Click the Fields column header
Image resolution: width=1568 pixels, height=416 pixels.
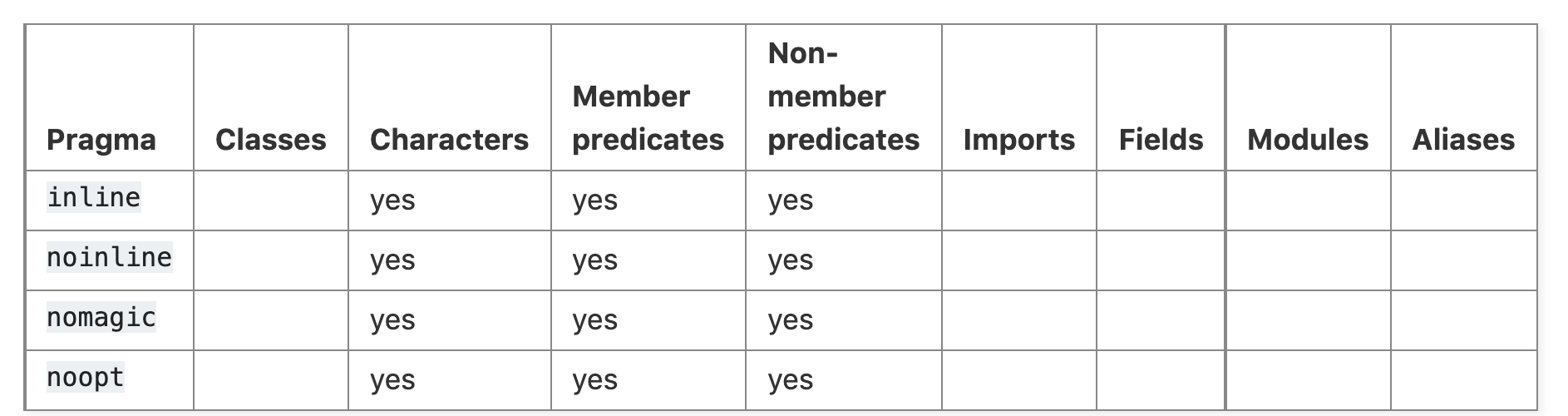point(1161,140)
